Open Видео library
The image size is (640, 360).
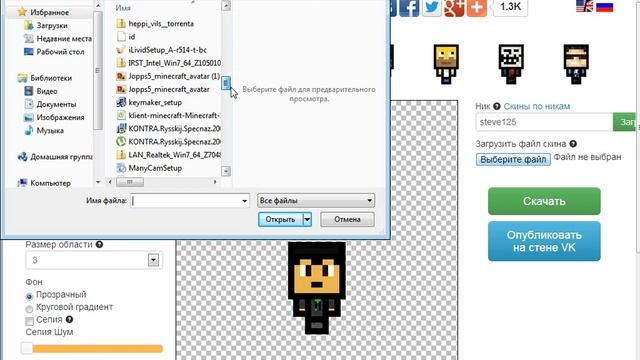(x=41, y=91)
